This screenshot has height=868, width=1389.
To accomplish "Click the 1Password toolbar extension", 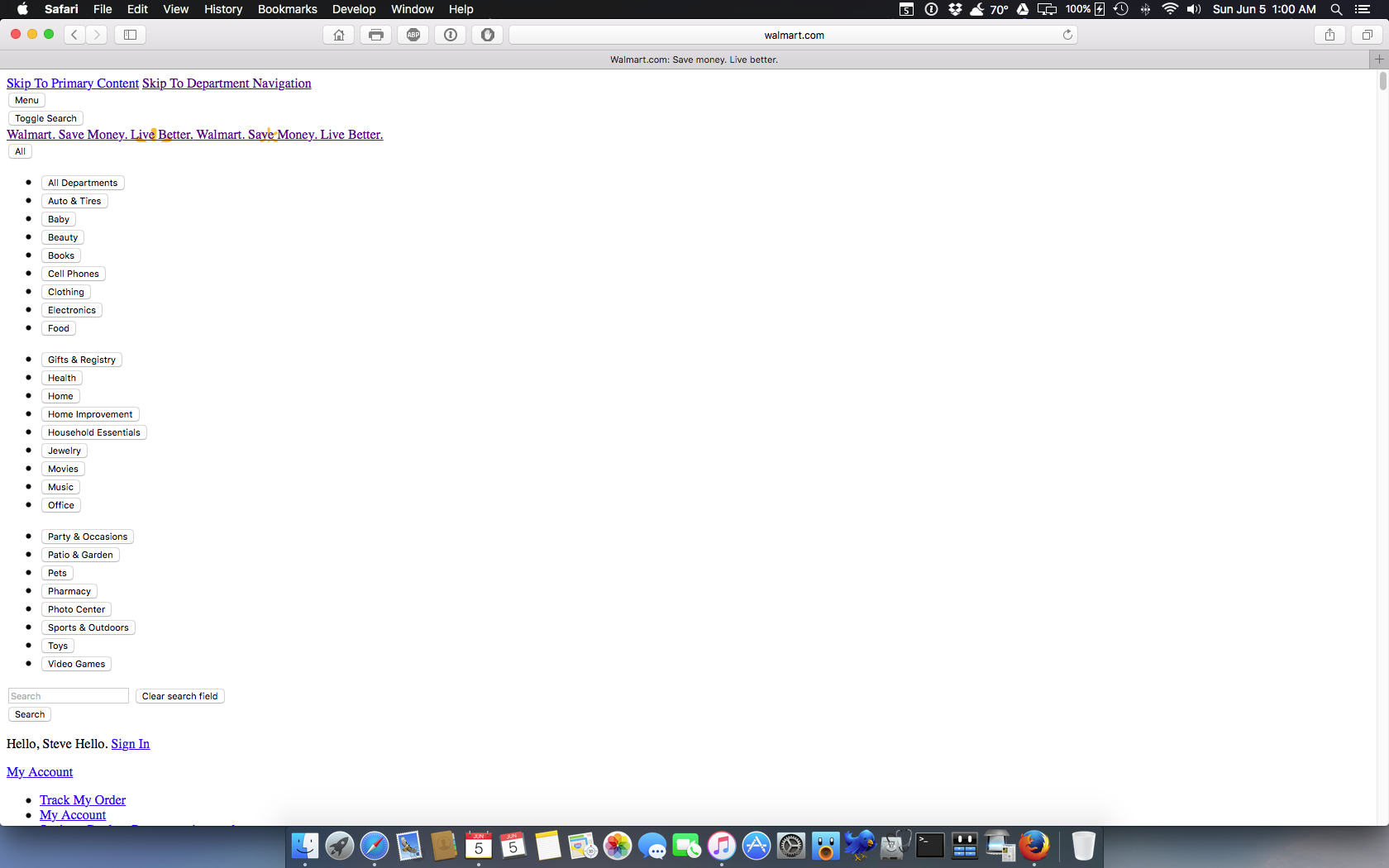I will (x=451, y=35).
